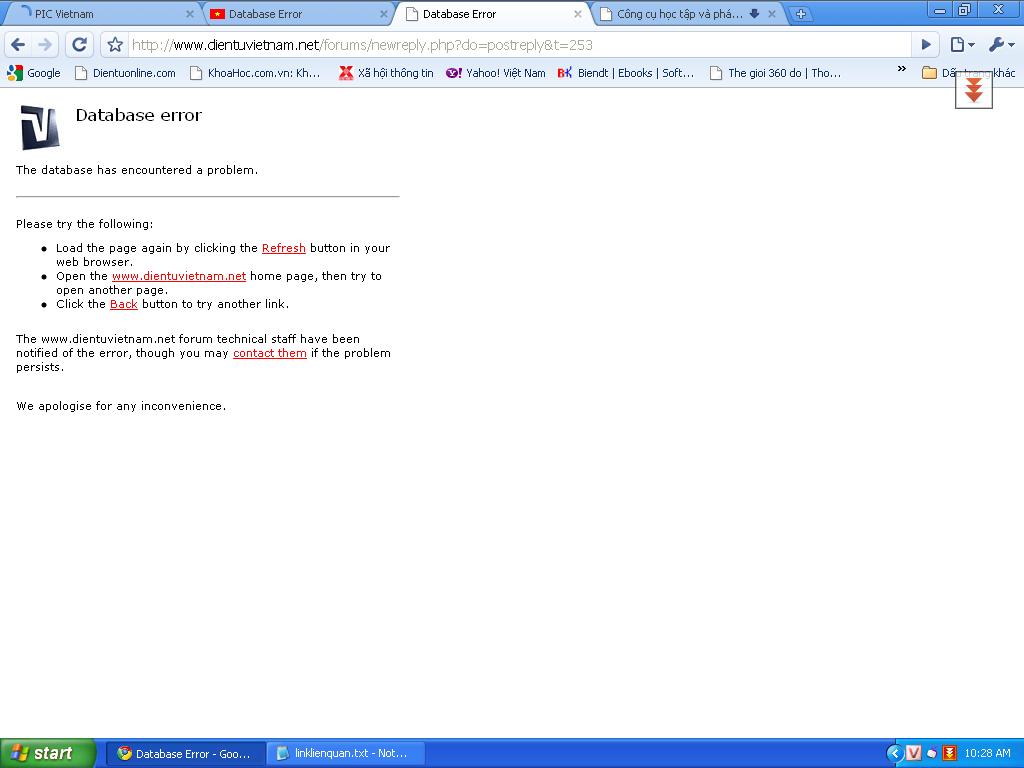Follow the www.dientuvietnam.net link
Image resolution: width=1024 pixels, height=768 pixels.
(179, 276)
